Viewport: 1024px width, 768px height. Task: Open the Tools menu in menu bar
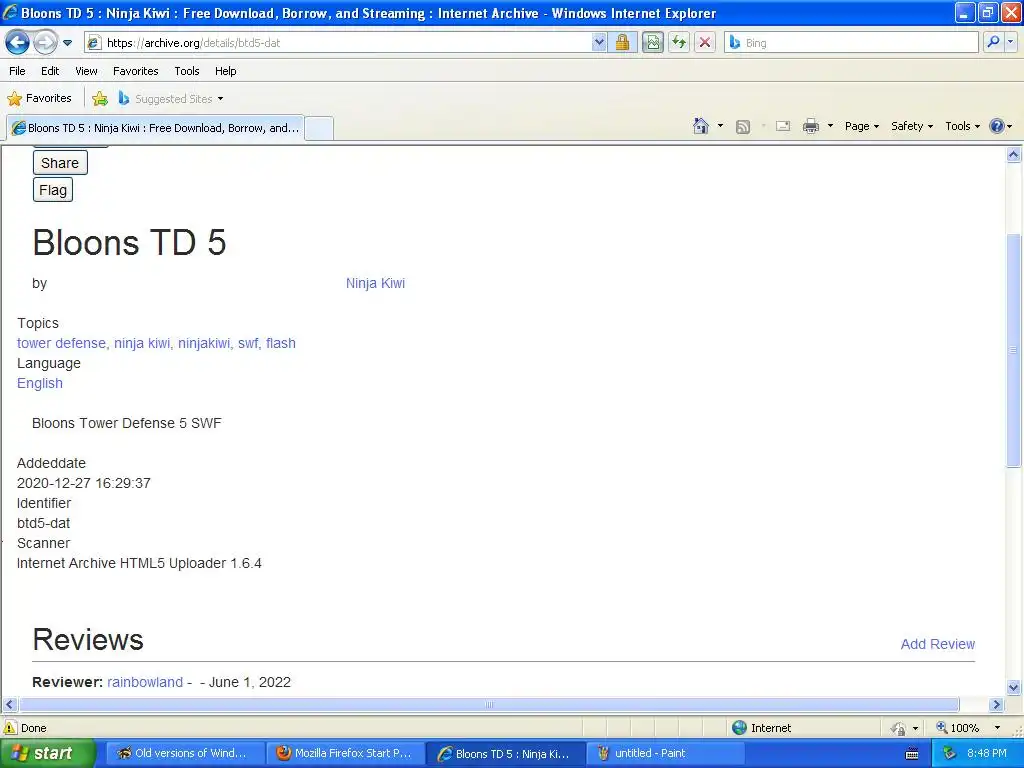[x=187, y=71]
